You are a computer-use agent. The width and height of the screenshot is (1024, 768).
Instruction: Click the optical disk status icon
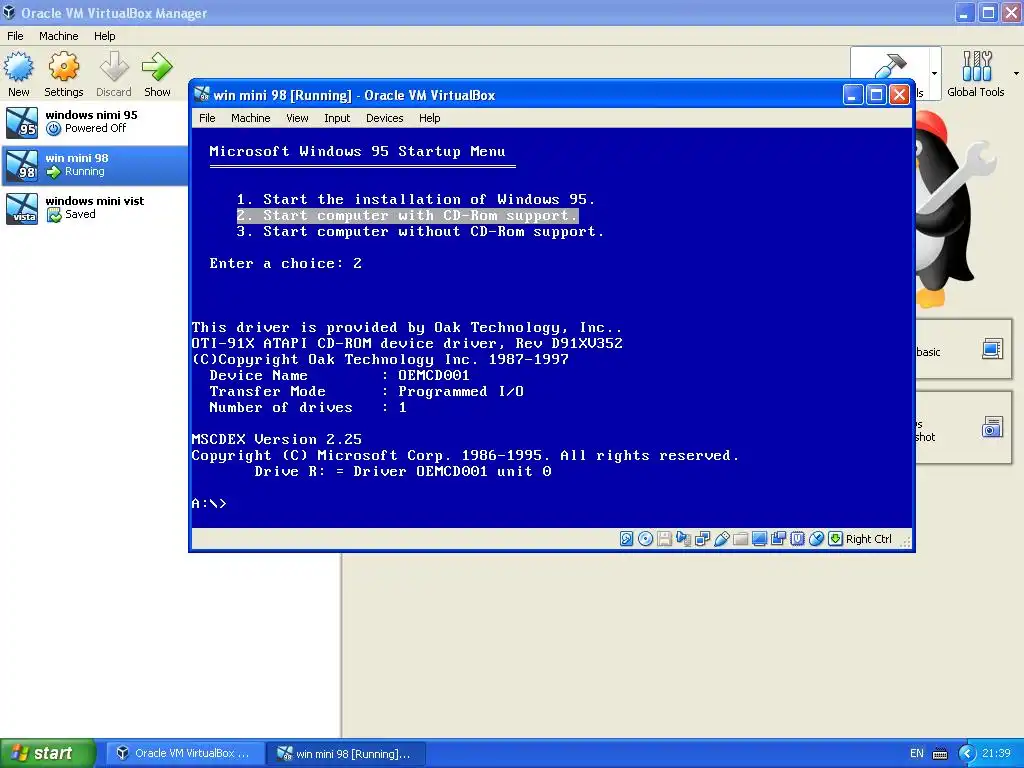tap(645, 539)
